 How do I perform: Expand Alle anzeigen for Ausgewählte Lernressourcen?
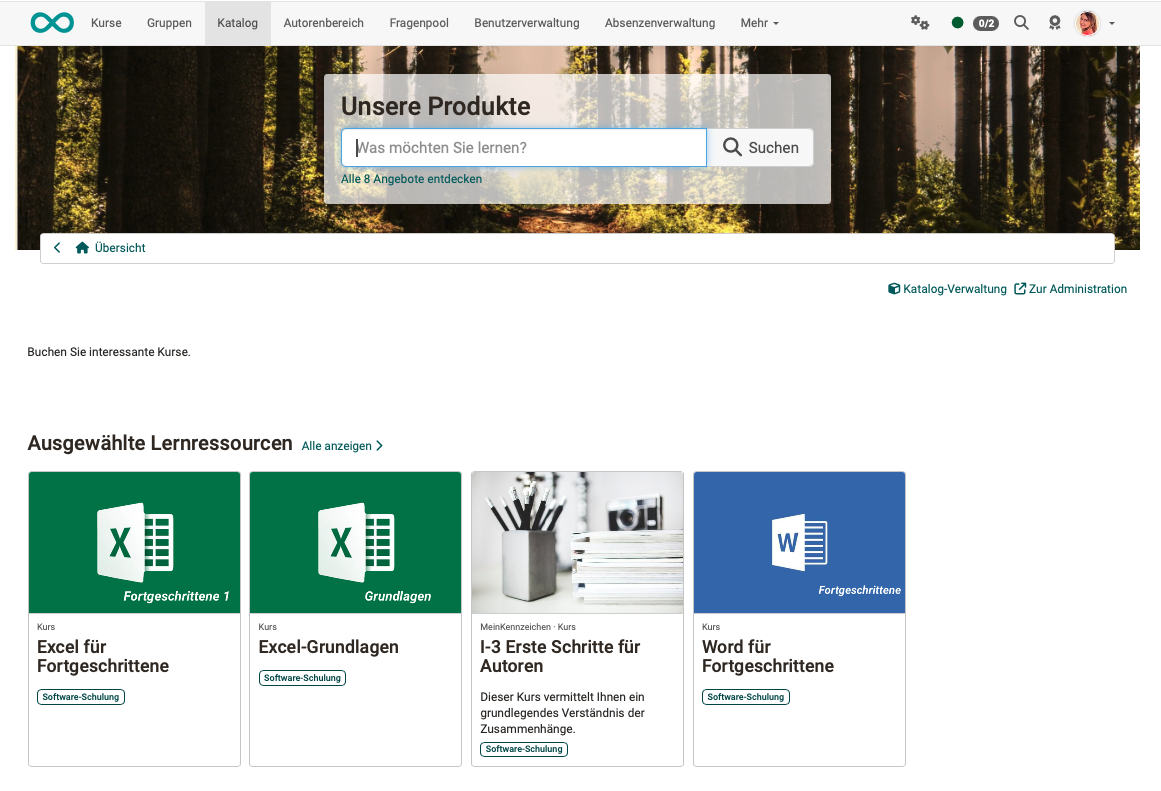tap(338, 446)
